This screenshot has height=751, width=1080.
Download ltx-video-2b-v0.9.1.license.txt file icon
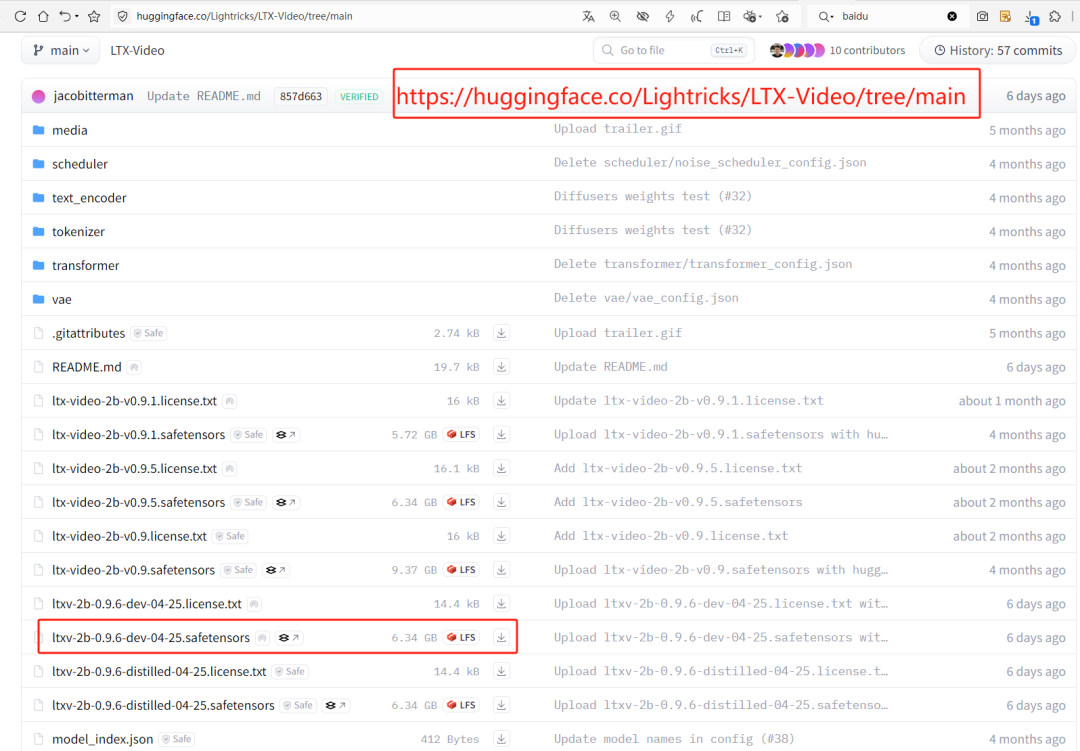[x=501, y=400]
